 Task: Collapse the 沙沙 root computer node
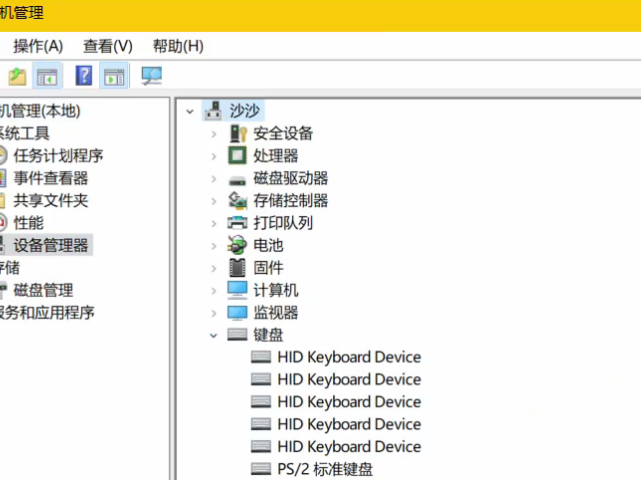(x=190, y=111)
